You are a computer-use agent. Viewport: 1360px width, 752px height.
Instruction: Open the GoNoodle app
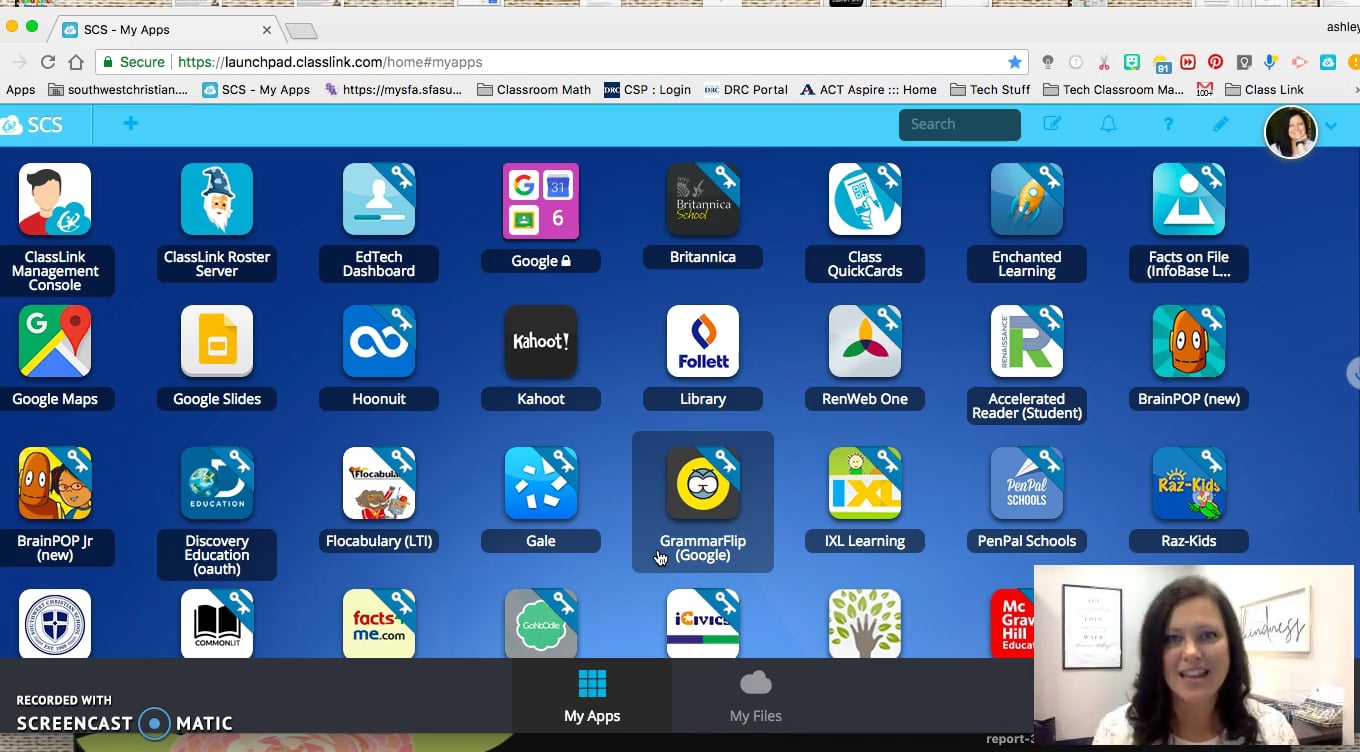point(541,624)
